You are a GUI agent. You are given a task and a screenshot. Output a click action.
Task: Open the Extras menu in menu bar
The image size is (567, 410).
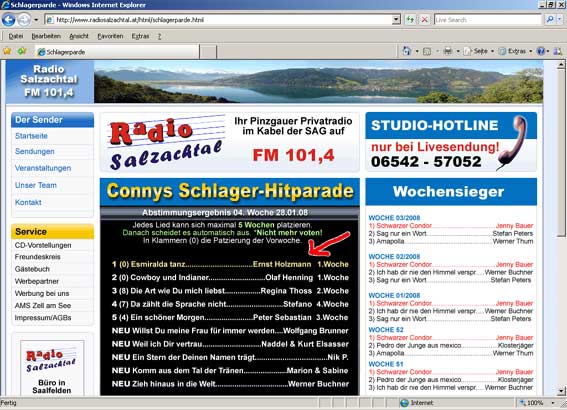coord(140,36)
